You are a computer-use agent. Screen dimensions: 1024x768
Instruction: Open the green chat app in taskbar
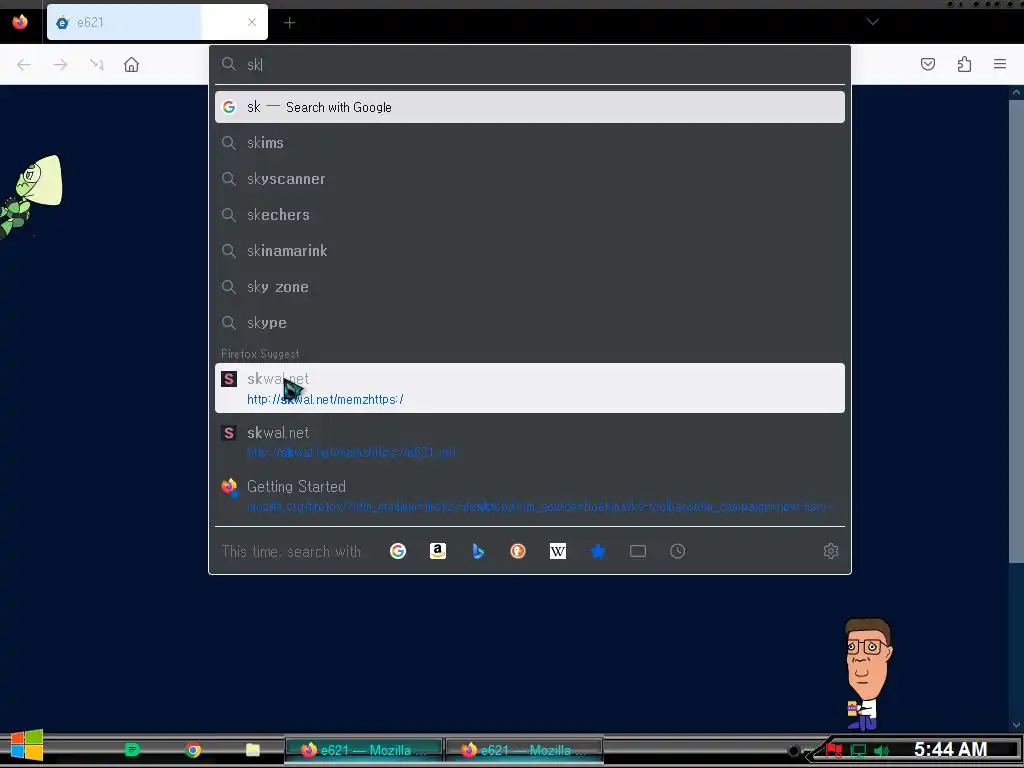click(133, 750)
